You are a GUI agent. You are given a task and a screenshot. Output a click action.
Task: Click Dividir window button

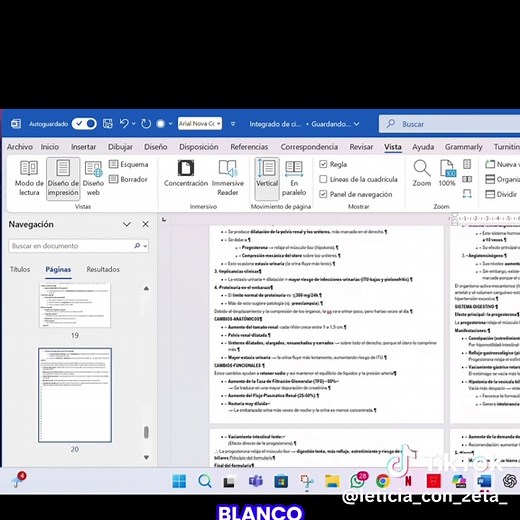pyautogui.click(x=501, y=194)
